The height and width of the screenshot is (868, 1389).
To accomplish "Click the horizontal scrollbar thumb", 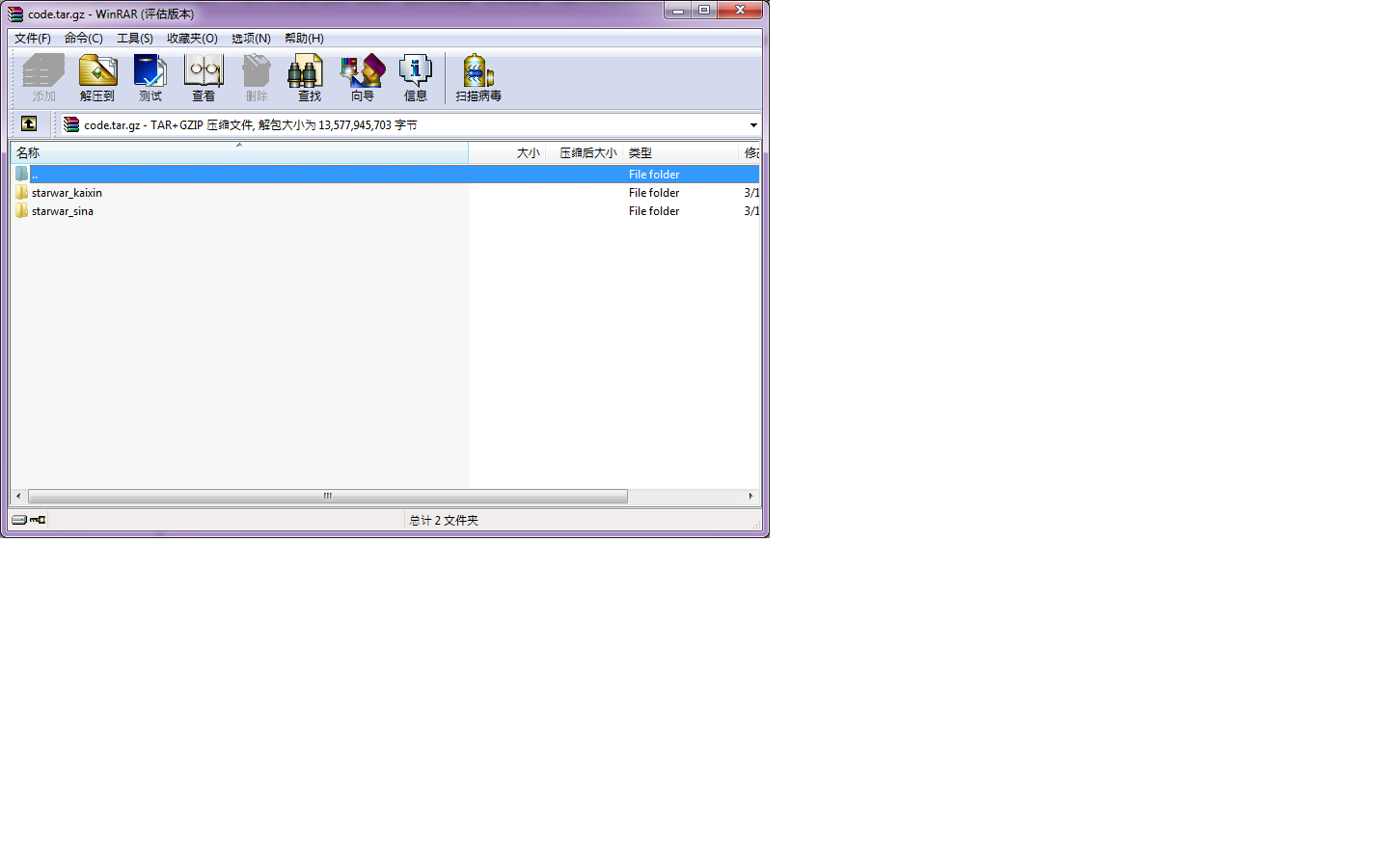I will point(328,496).
